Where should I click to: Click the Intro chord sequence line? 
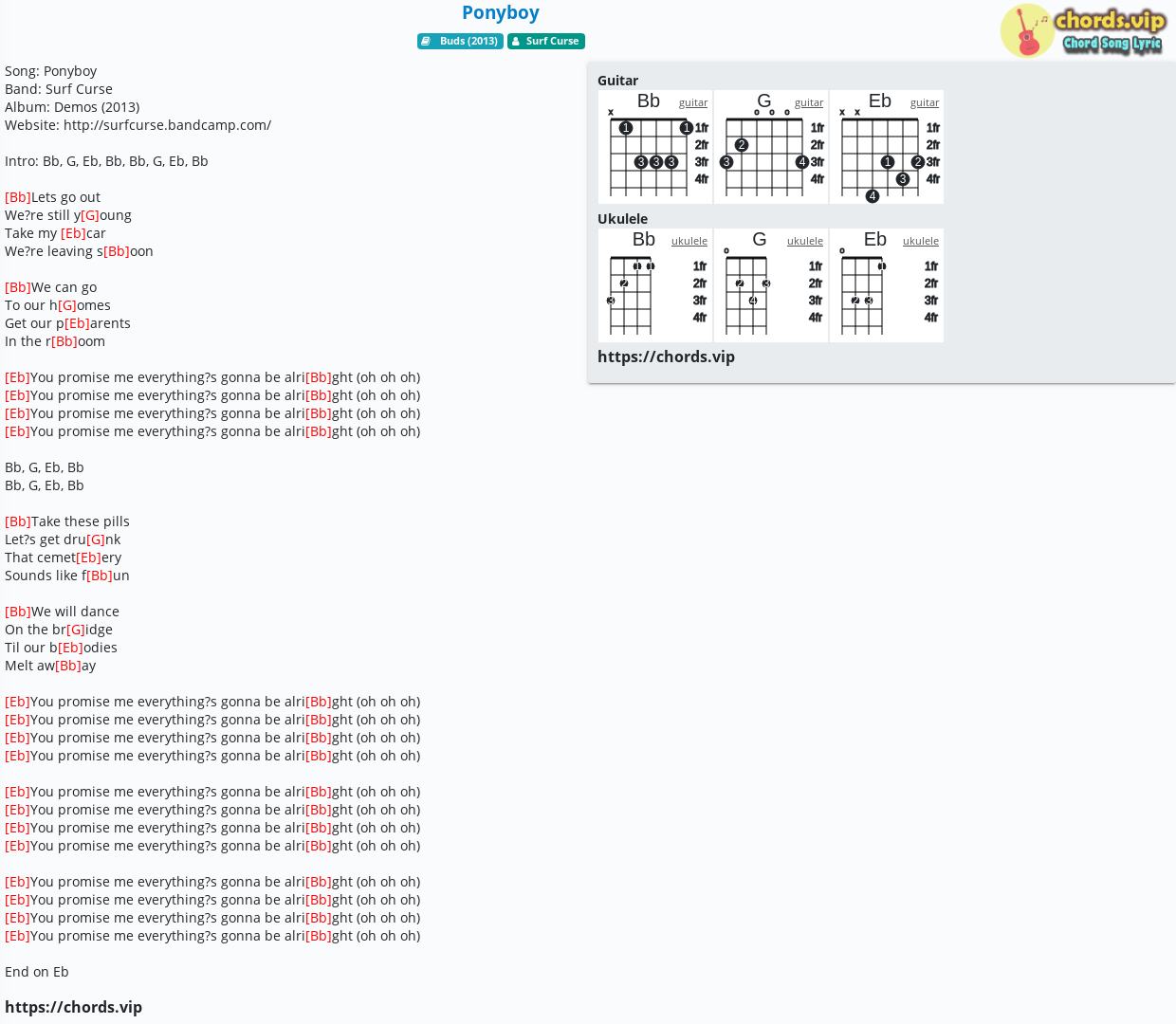point(106,161)
